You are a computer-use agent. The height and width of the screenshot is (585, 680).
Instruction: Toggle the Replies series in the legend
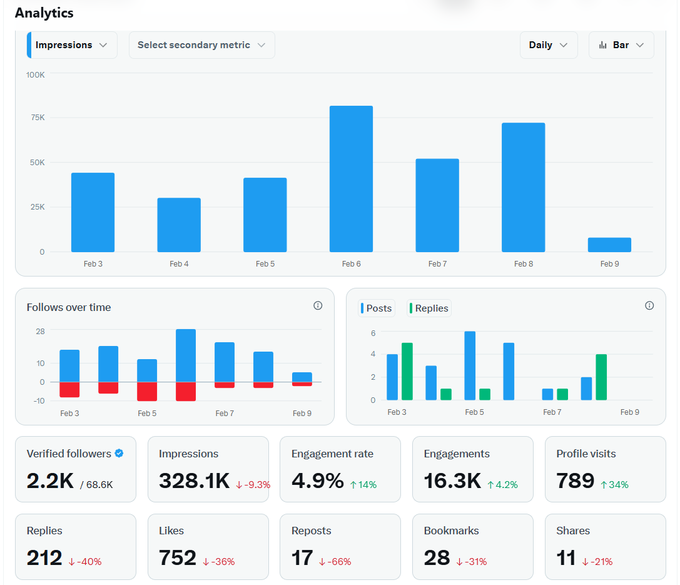click(x=429, y=308)
